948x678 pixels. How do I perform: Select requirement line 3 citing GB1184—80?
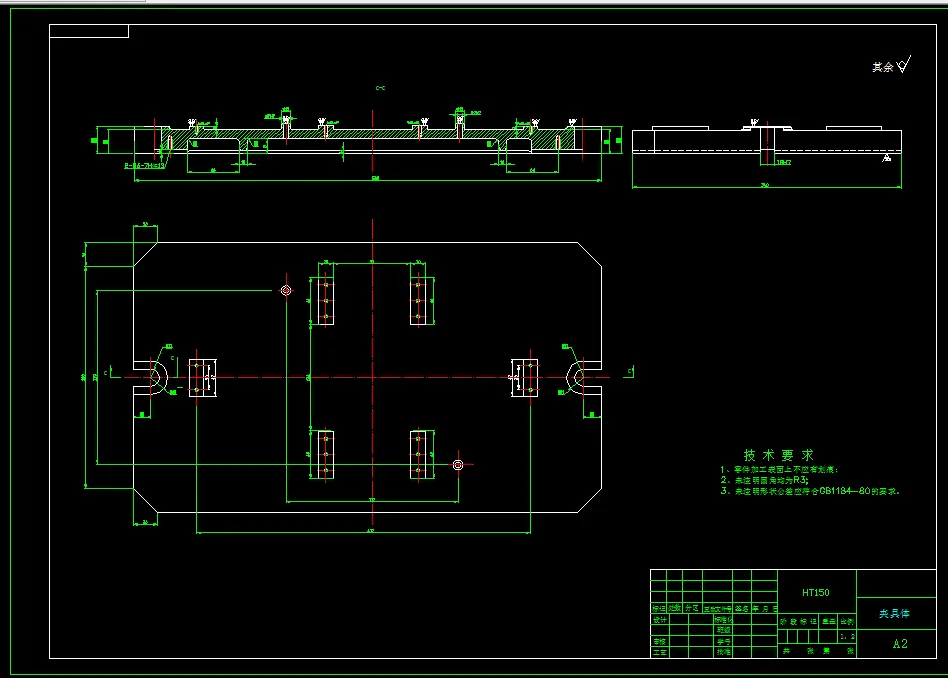coord(810,491)
